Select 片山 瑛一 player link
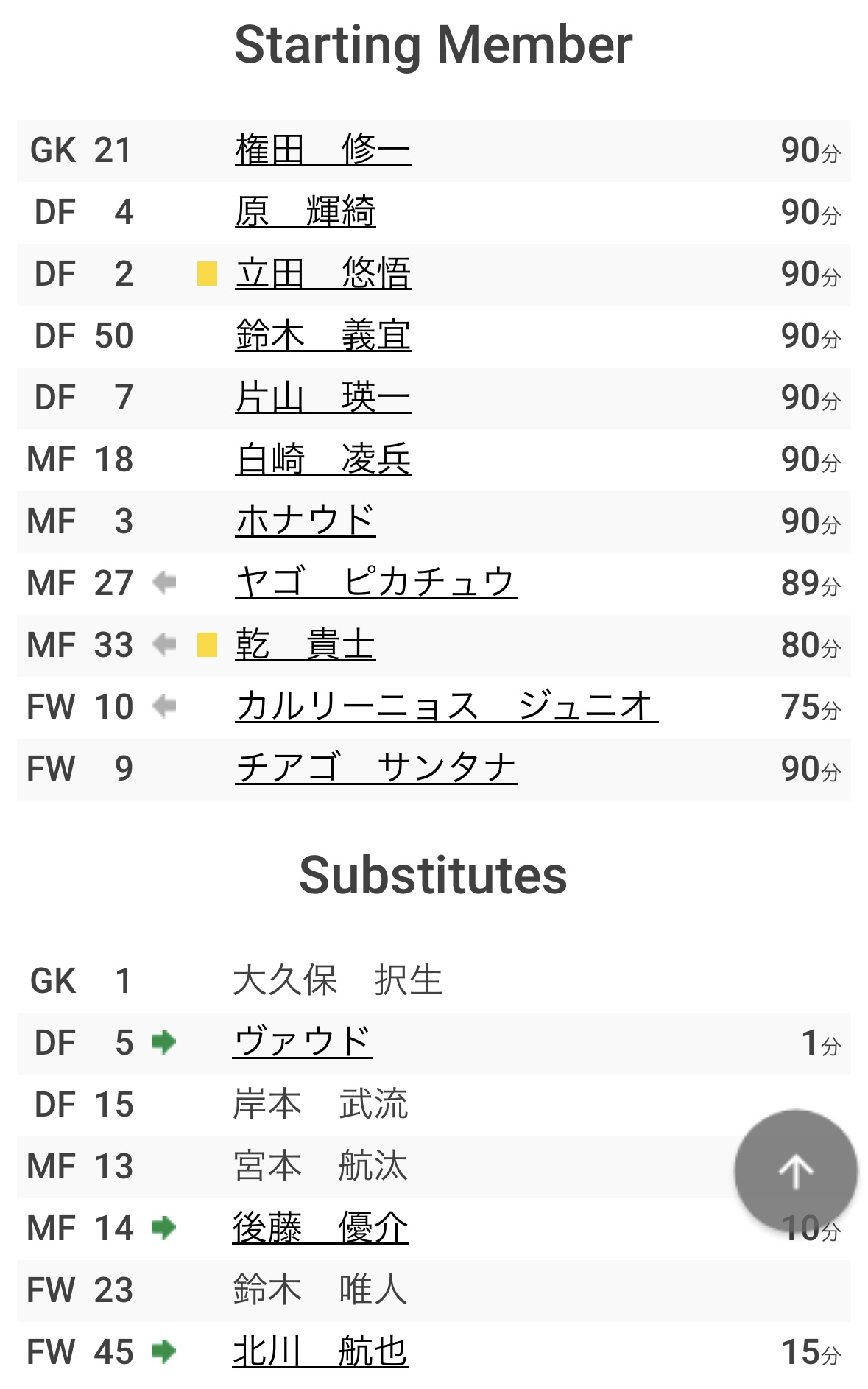Image resolution: width=868 pixels, height=1389 pixels. (323, 398)
